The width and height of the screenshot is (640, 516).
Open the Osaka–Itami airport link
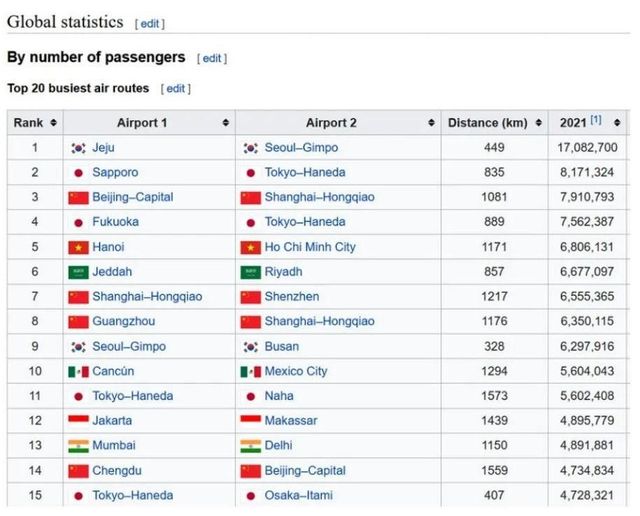click(x=298, y=496)
